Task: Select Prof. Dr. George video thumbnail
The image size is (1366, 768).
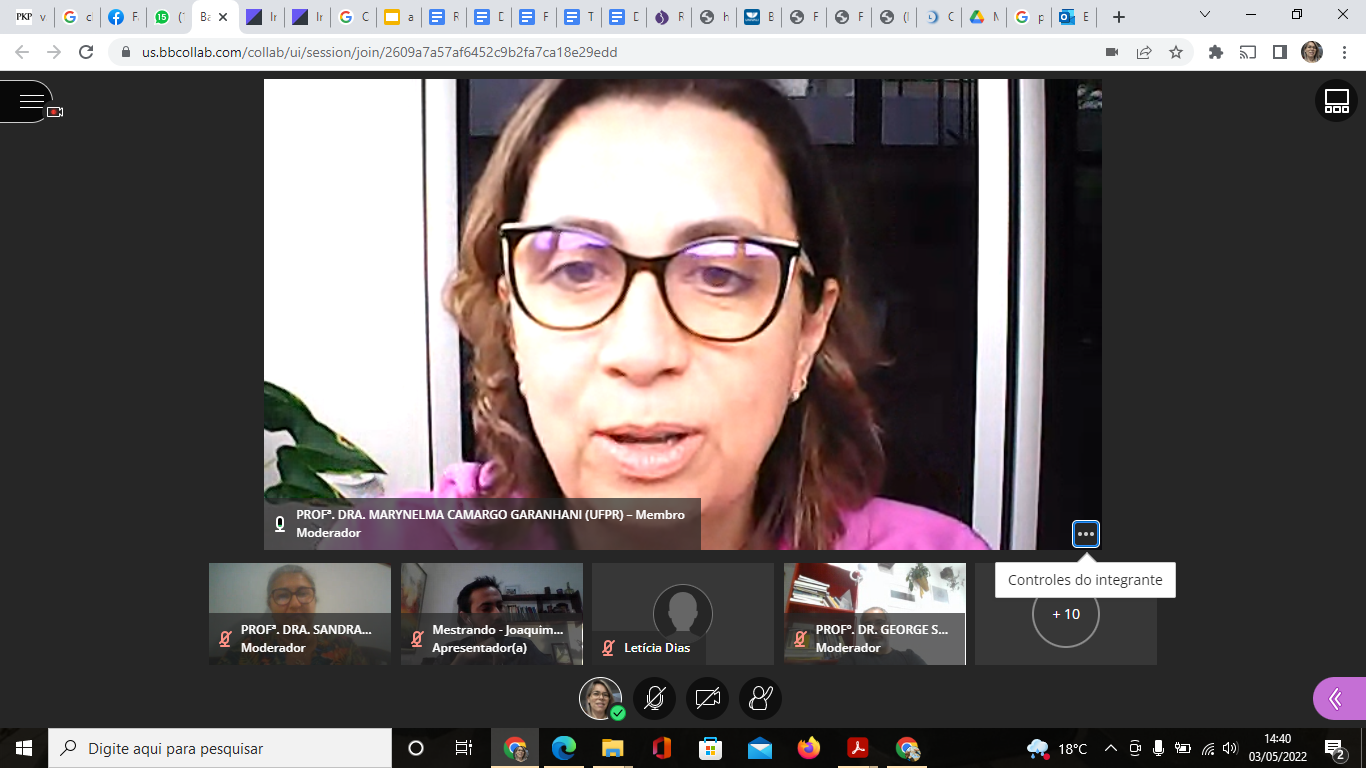Action: (x=875, y=614)
